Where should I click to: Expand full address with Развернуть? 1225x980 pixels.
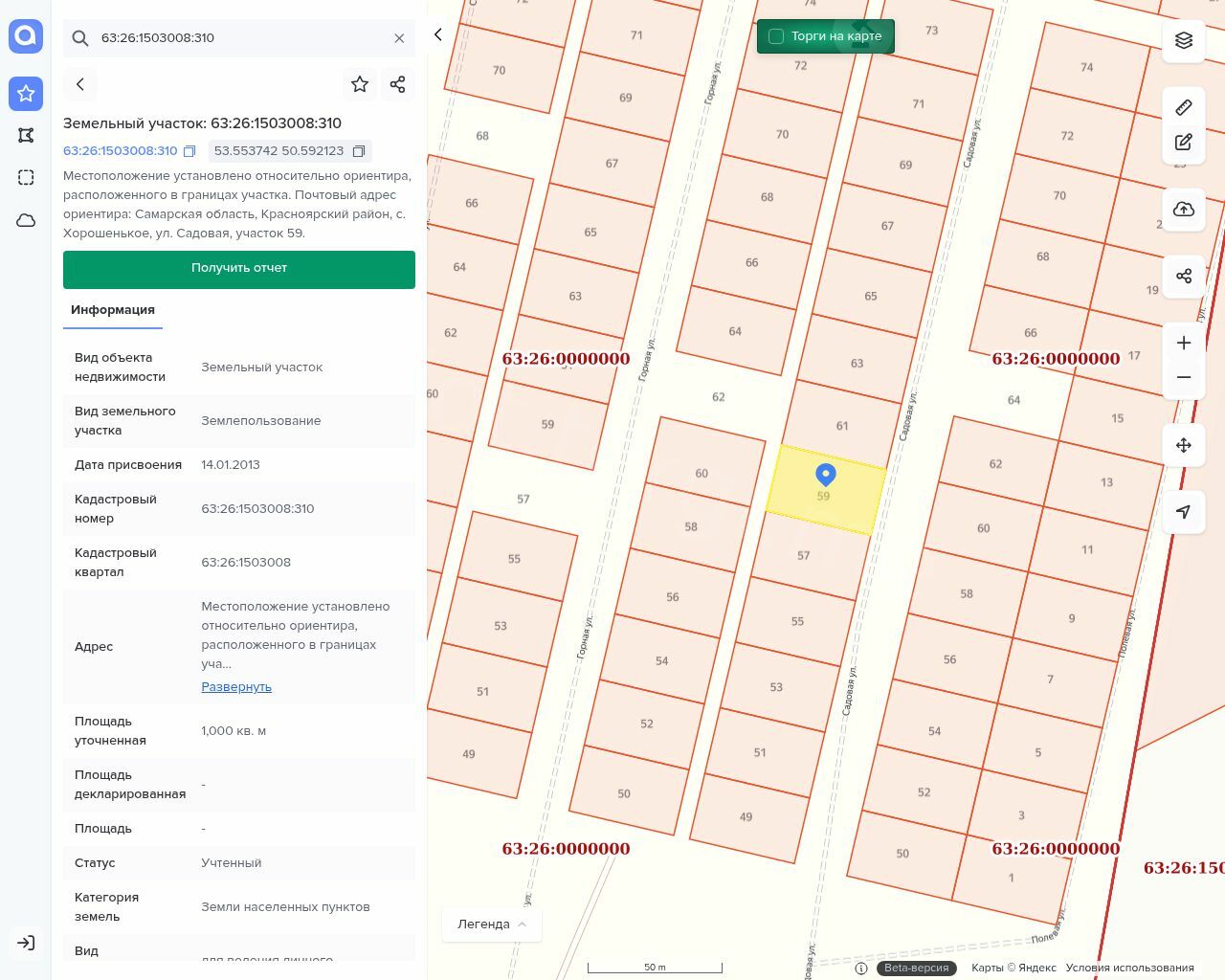[236, 687]
